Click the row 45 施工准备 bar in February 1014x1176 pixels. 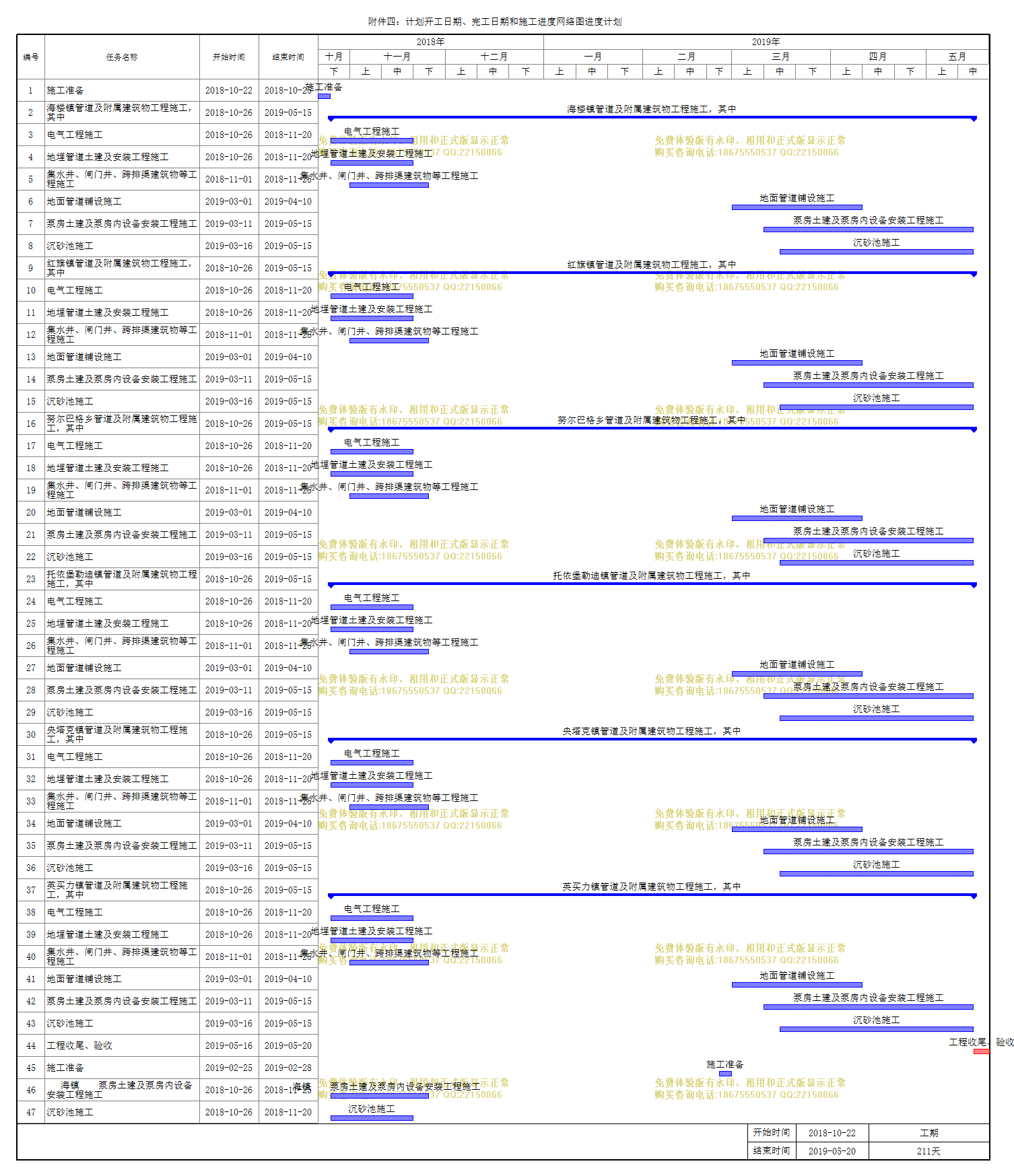pos(725,1074)
